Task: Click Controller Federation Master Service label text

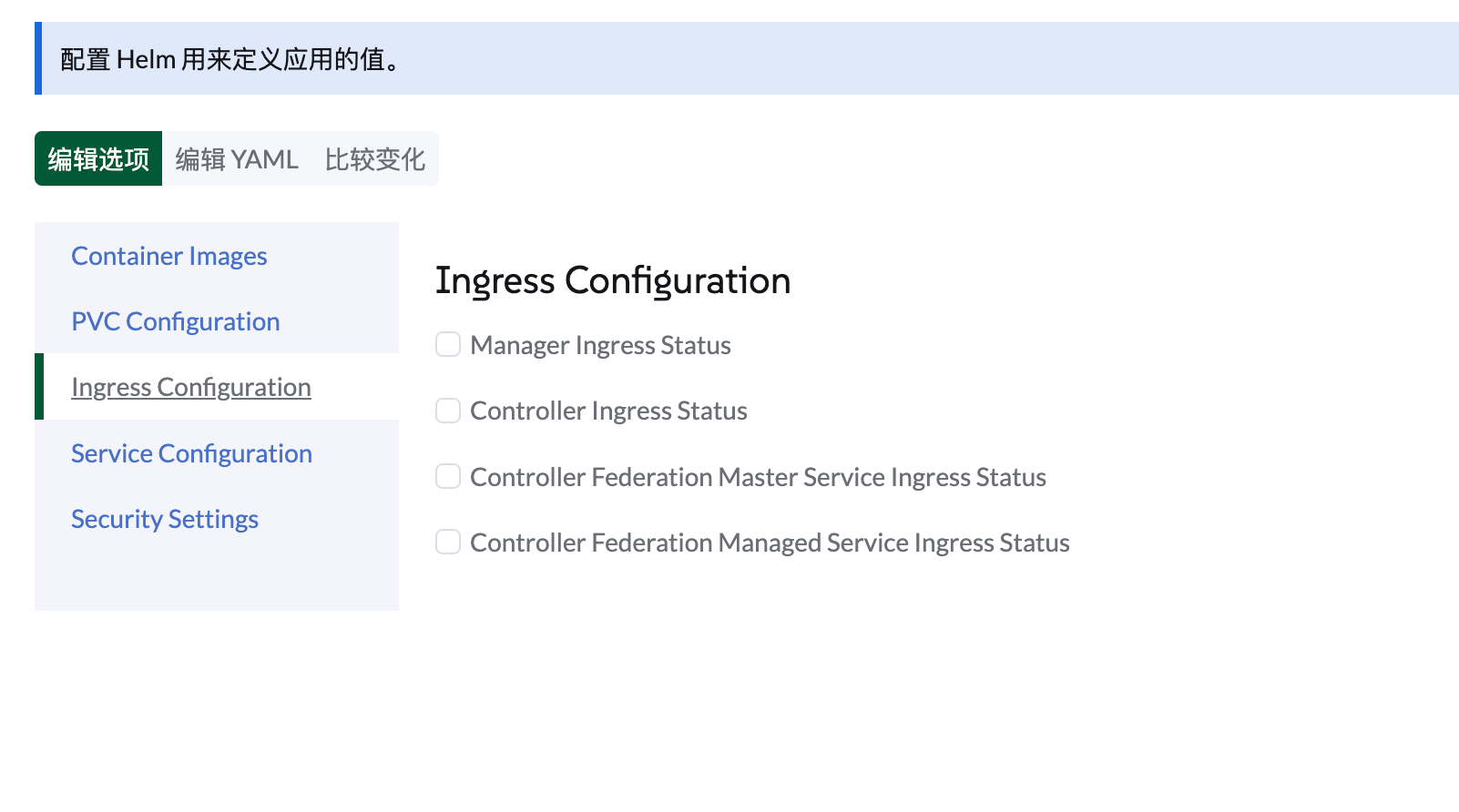Action: pyautogui.click(x=758, y=477)
